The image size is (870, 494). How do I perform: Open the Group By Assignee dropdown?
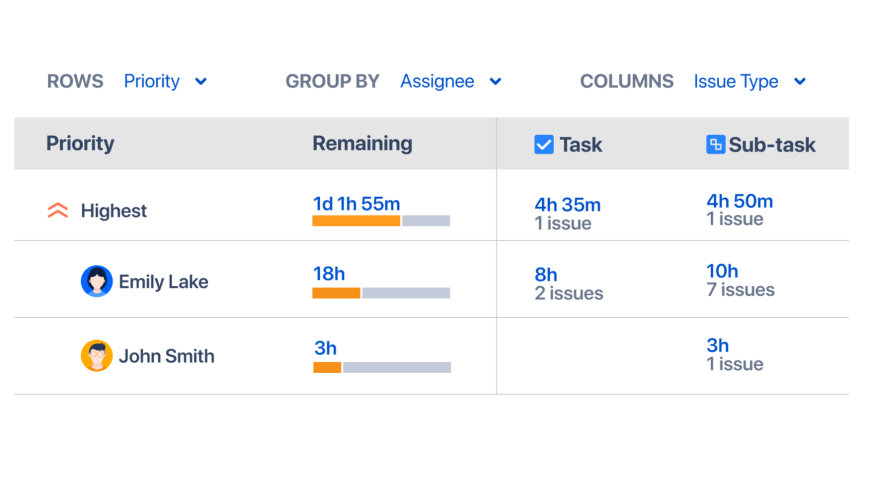451,82
